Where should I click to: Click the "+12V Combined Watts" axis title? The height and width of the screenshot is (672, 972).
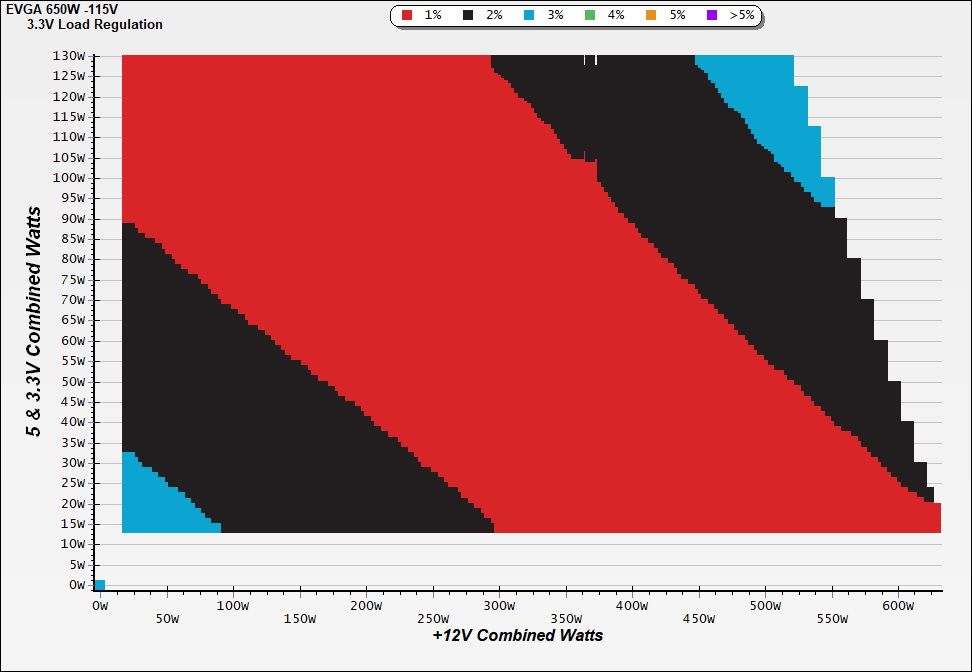(x=518, y=635)
